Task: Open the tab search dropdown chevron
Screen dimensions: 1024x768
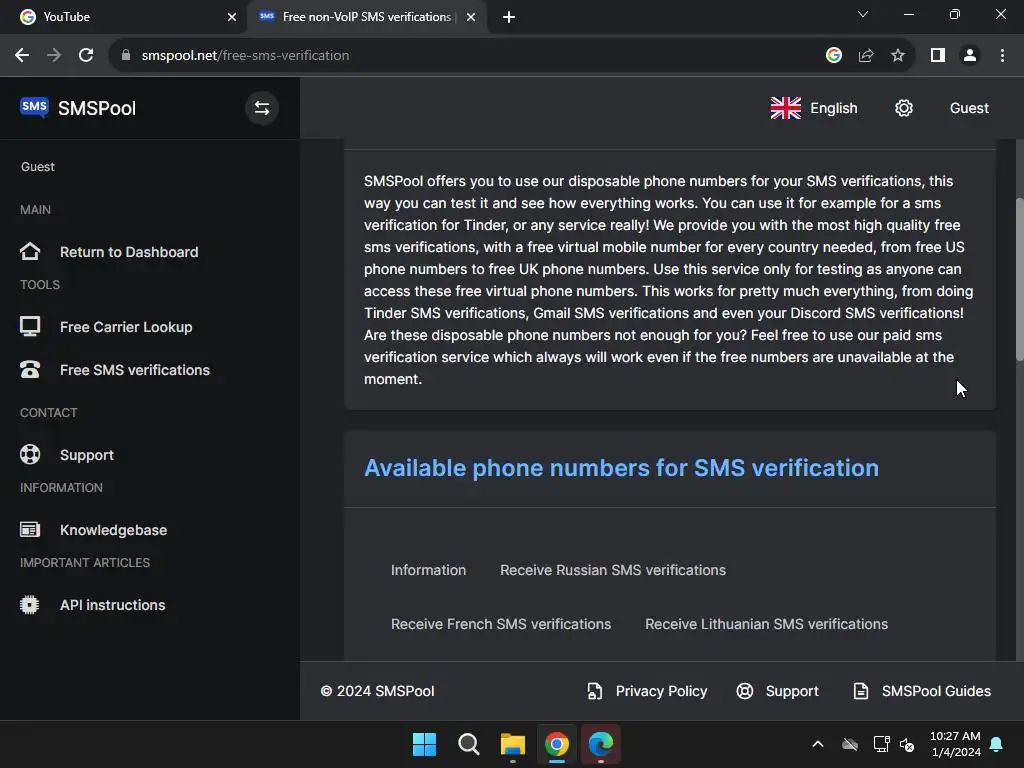Action: coord(863,14)
